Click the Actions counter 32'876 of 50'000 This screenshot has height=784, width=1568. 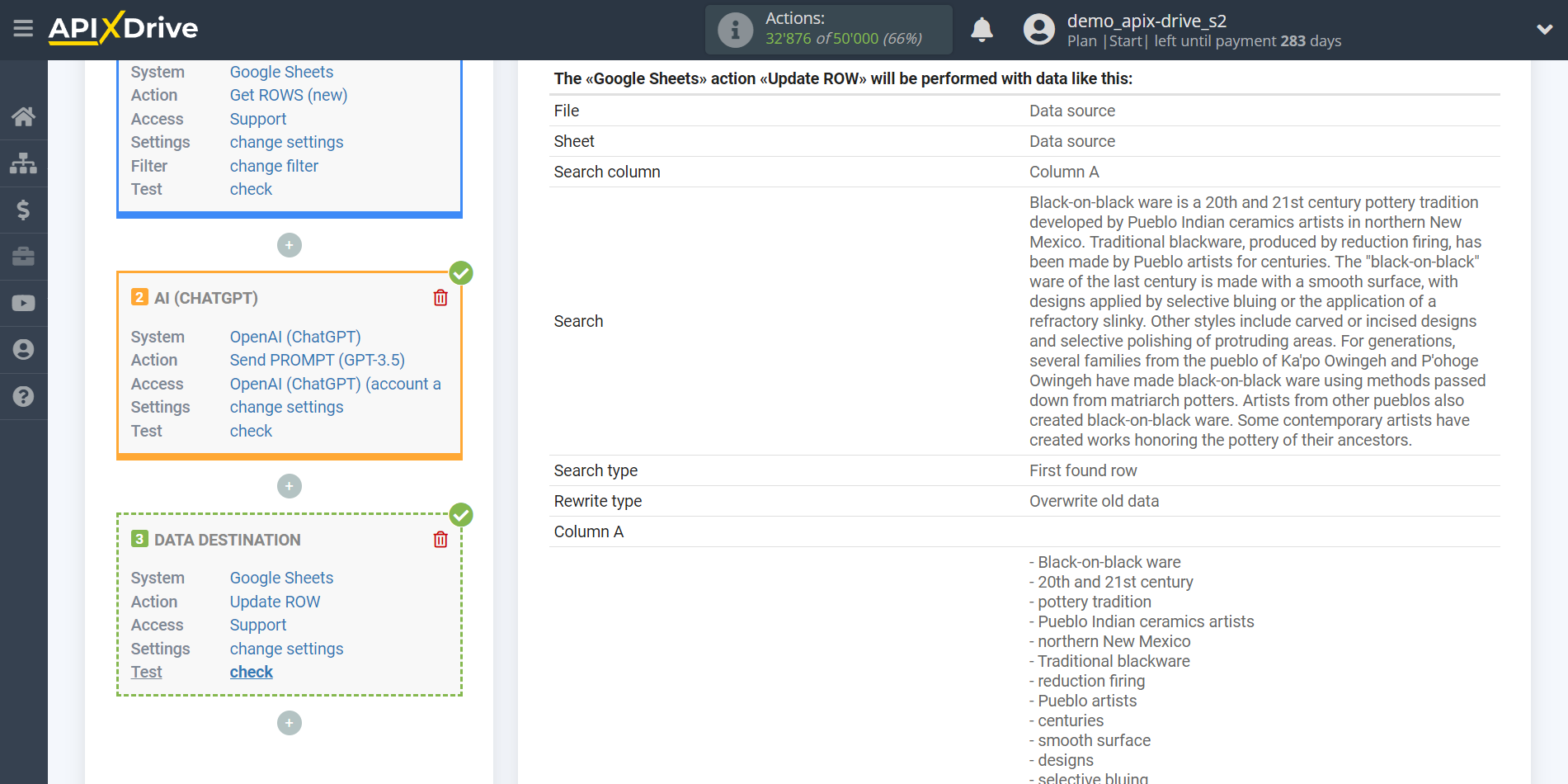844,39
